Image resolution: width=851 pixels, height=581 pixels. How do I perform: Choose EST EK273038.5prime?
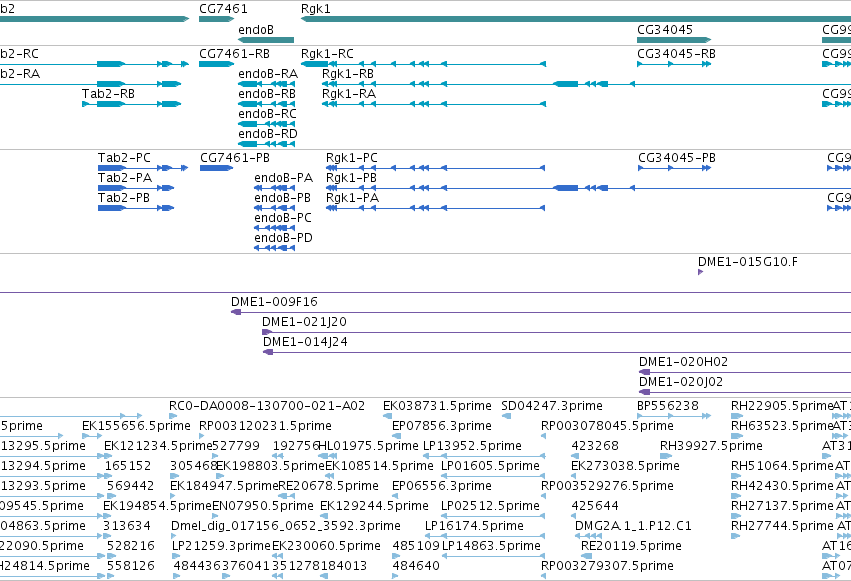pos(625,467)
